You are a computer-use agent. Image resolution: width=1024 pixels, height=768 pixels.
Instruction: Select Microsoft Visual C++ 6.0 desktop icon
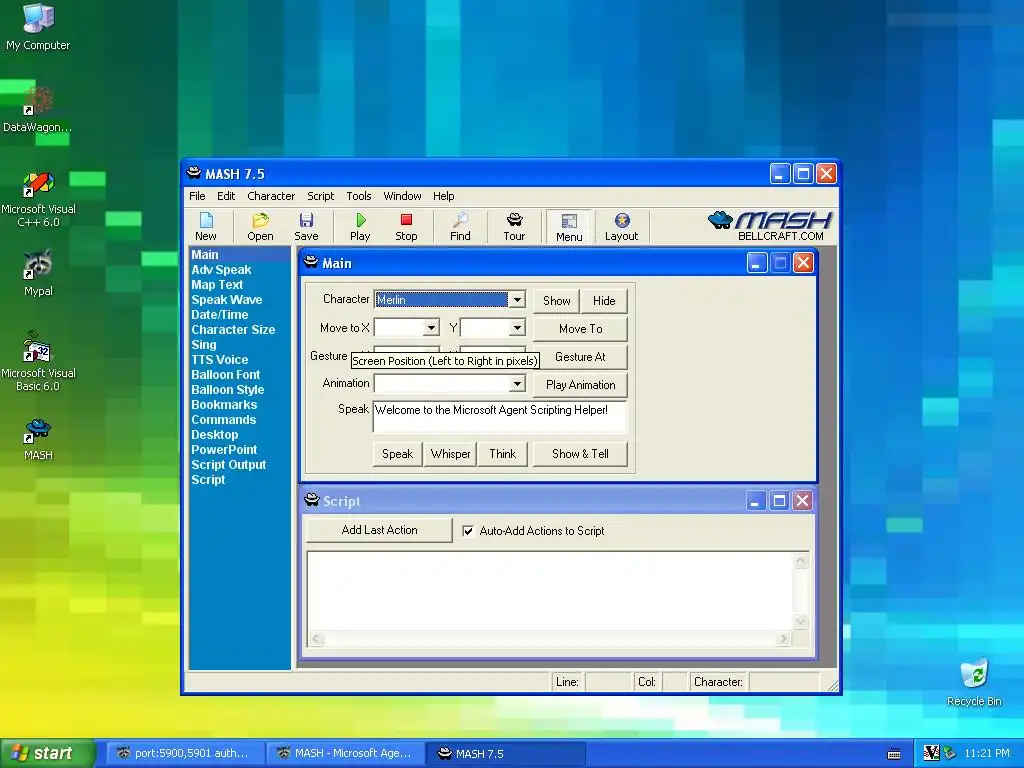(38, 199)
